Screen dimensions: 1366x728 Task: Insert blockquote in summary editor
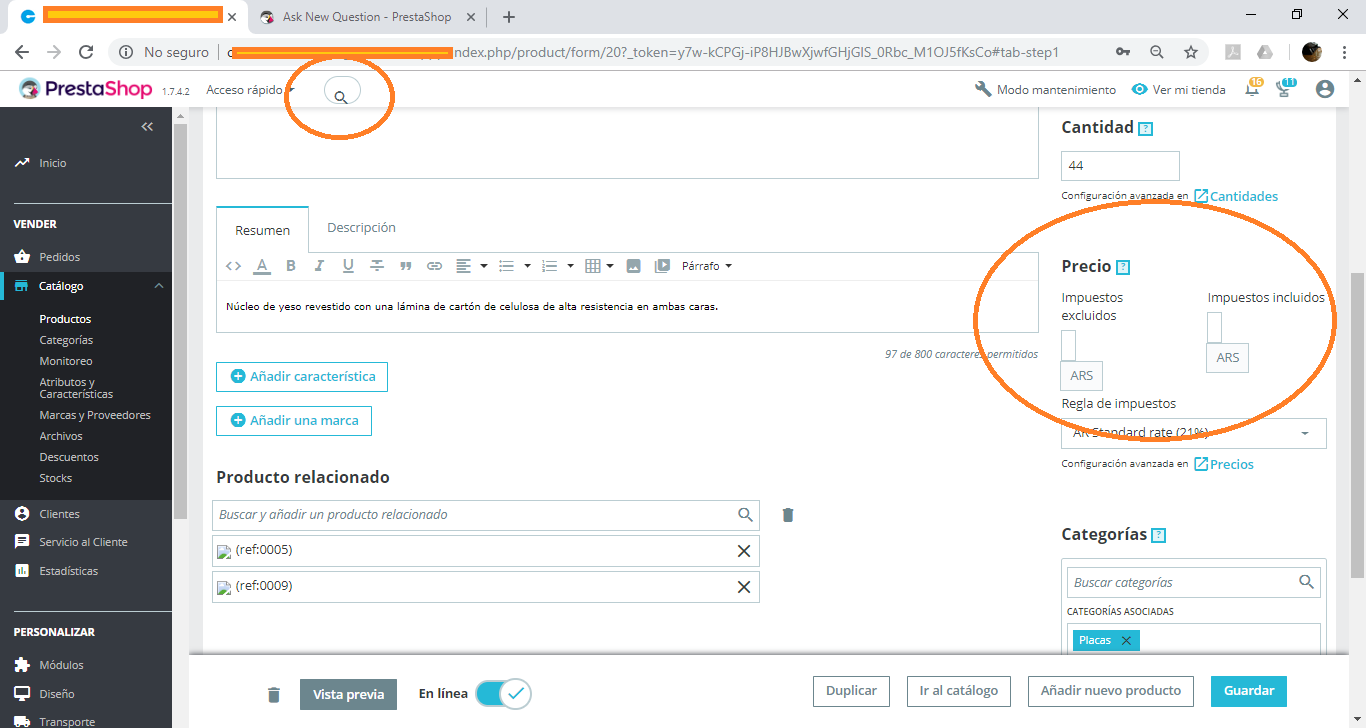click(406, 266)
